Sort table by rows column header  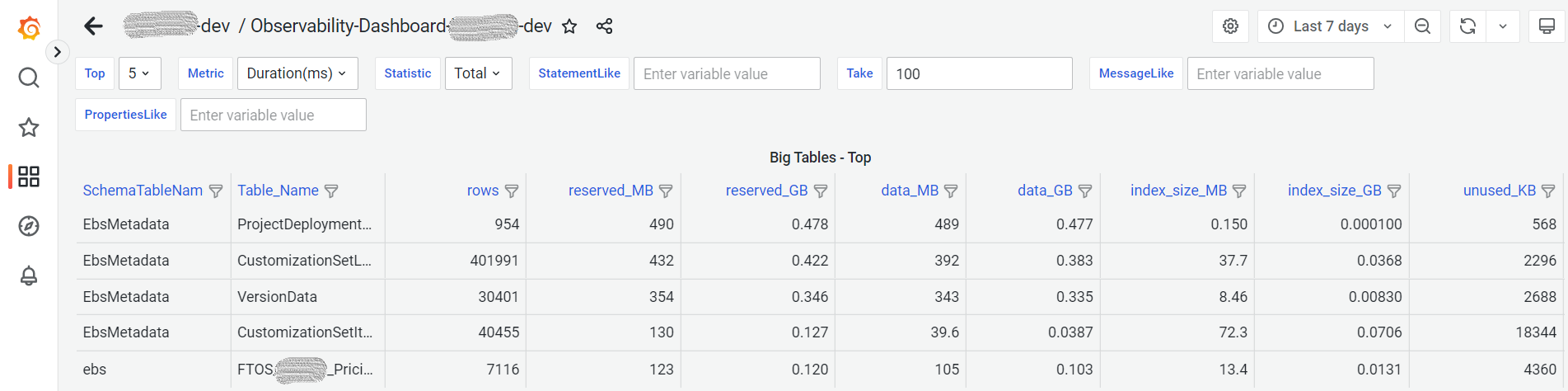pyautogui.click(x=482, y=191)
